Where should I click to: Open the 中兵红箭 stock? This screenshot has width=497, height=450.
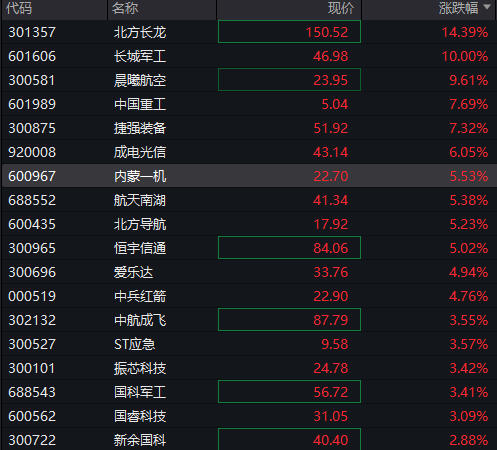click(x=140, y=296)
